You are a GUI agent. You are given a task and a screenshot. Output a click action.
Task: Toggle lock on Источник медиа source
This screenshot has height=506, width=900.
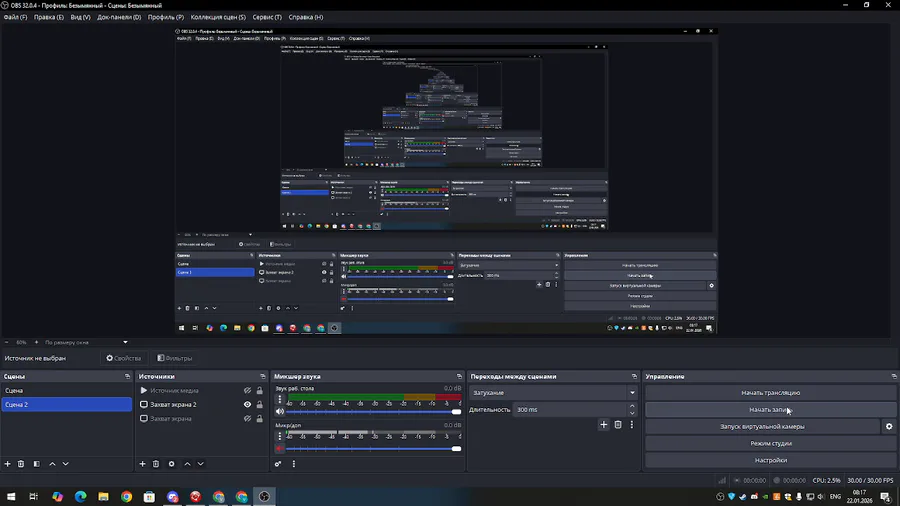point(259,390)
